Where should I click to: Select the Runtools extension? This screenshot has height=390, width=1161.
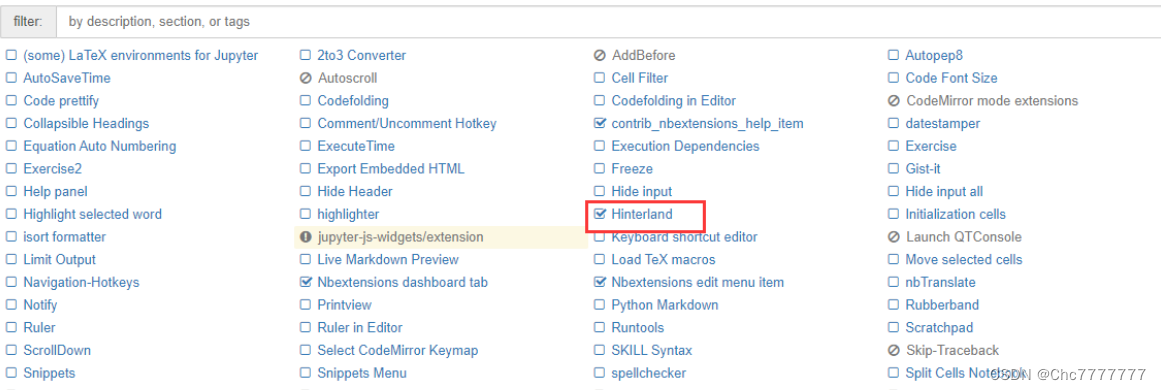click(x=638, y=327)
